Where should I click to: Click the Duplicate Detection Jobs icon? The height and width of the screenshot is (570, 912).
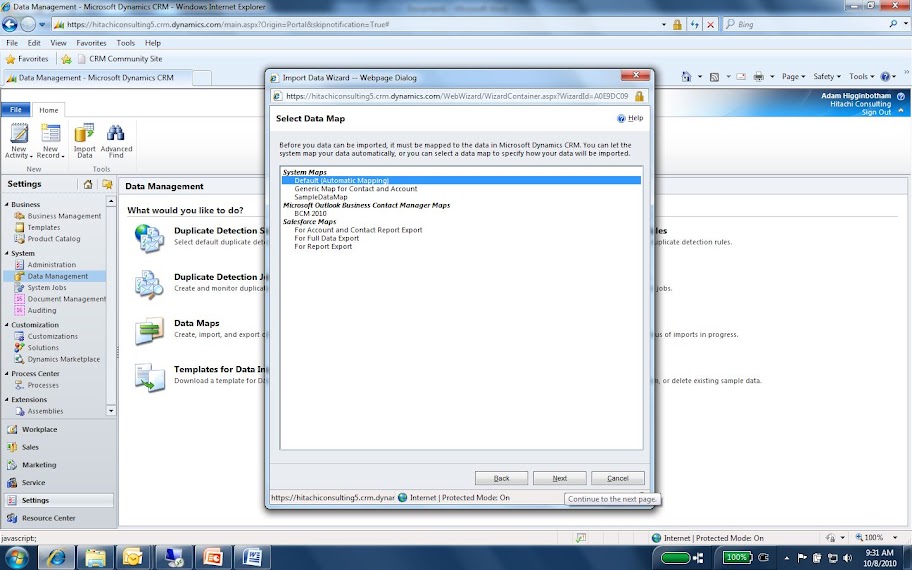pos(149,284)
